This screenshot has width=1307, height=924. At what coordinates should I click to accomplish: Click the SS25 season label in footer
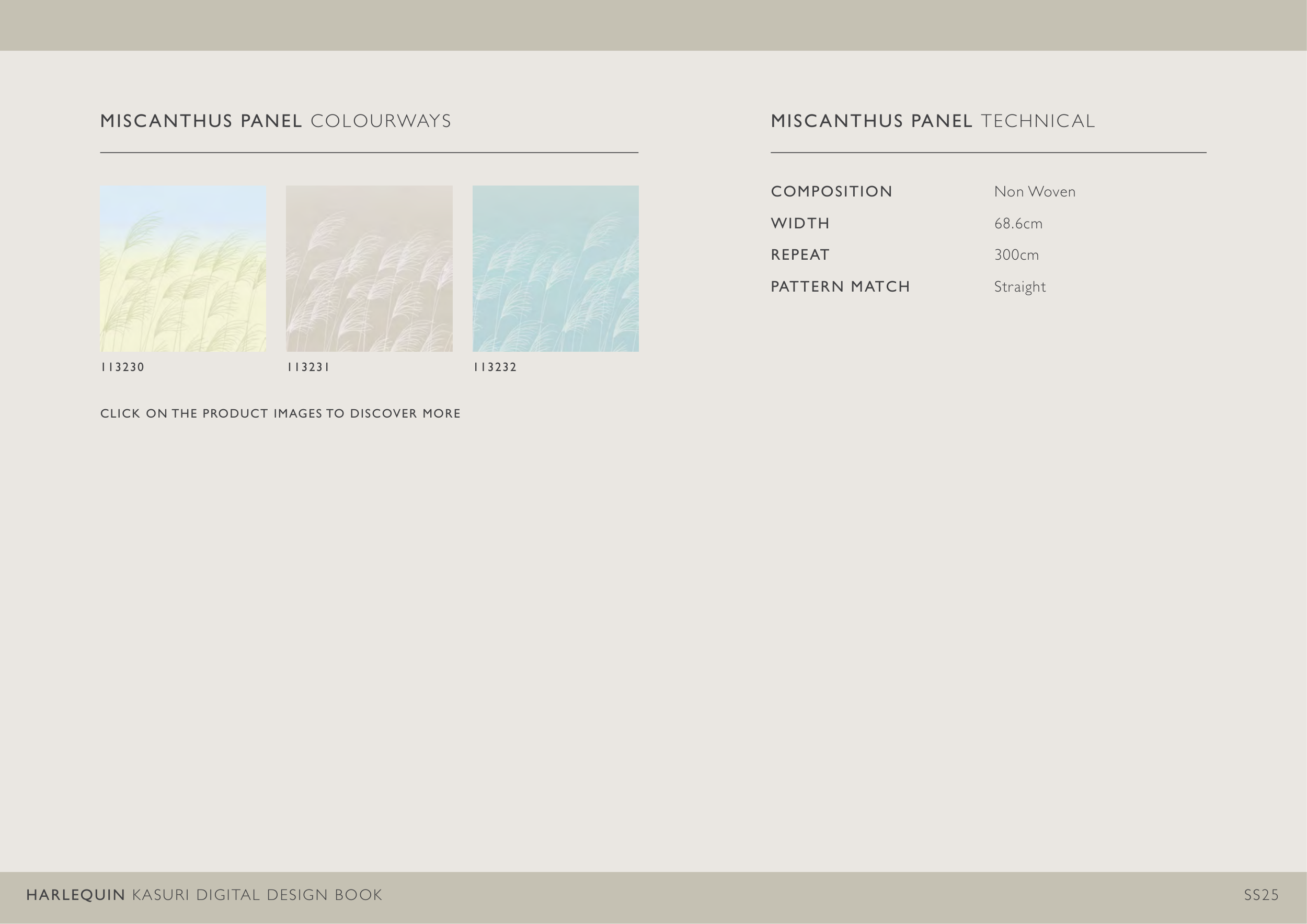[1261, 895]
